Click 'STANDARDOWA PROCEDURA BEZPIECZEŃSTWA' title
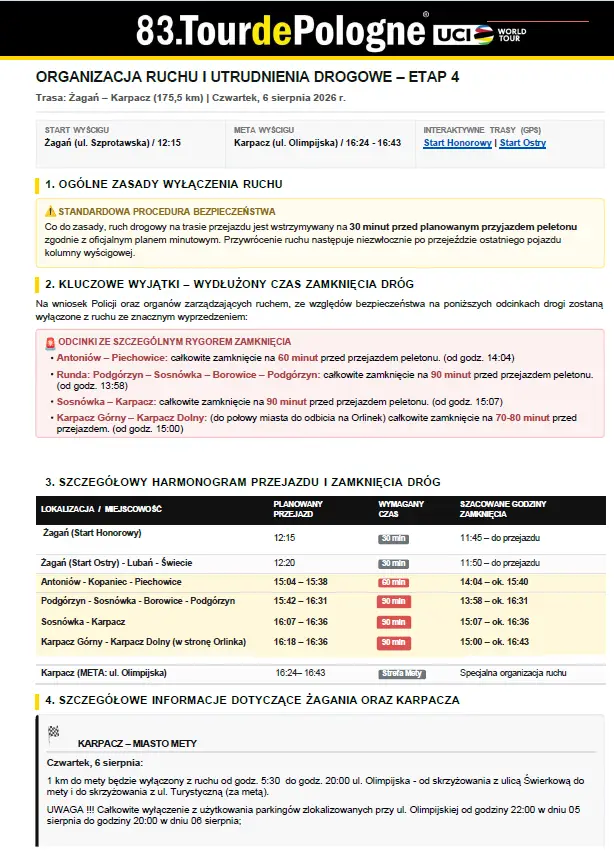614x857 pixels. tap(167, 212)
